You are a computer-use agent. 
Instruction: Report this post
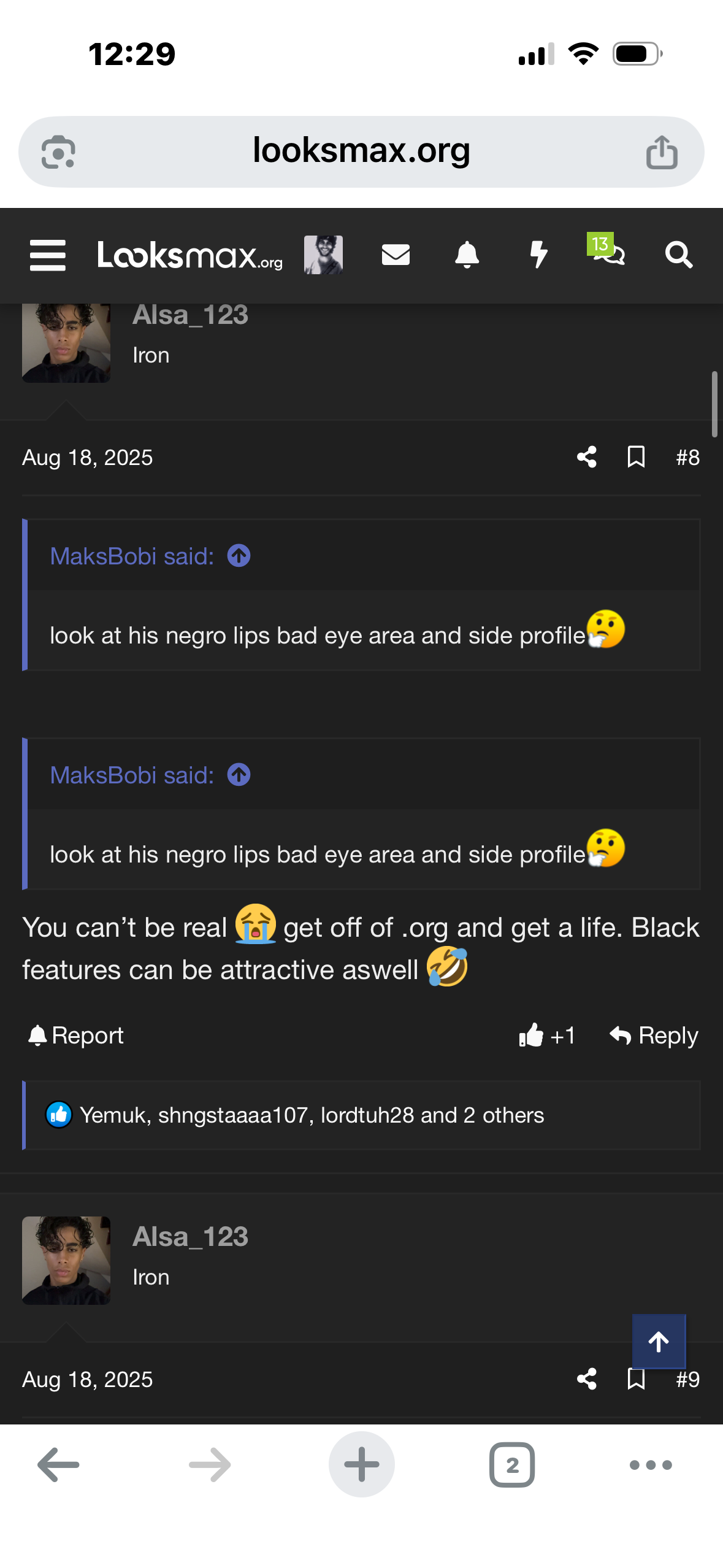pyautogui.click(x=76, y=1036)
